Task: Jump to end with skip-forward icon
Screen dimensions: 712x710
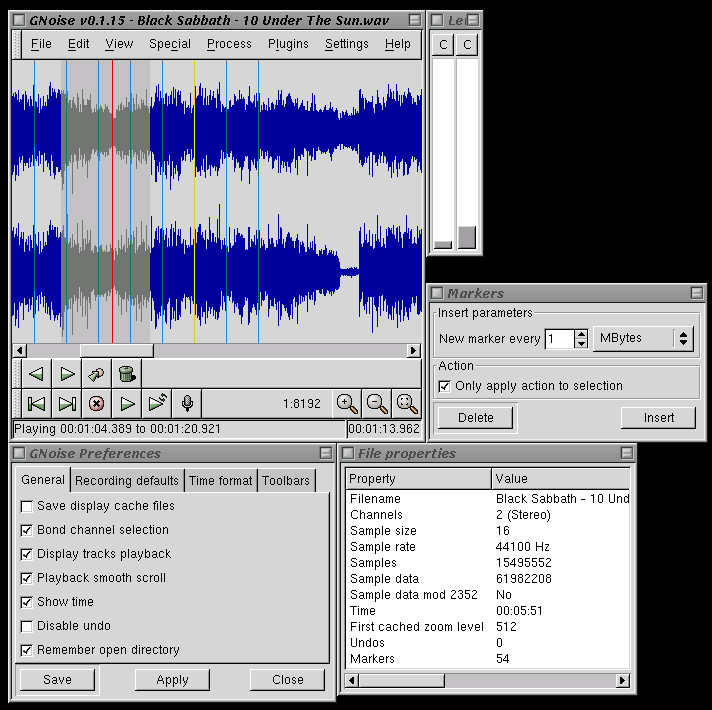Action: point(67,403)
